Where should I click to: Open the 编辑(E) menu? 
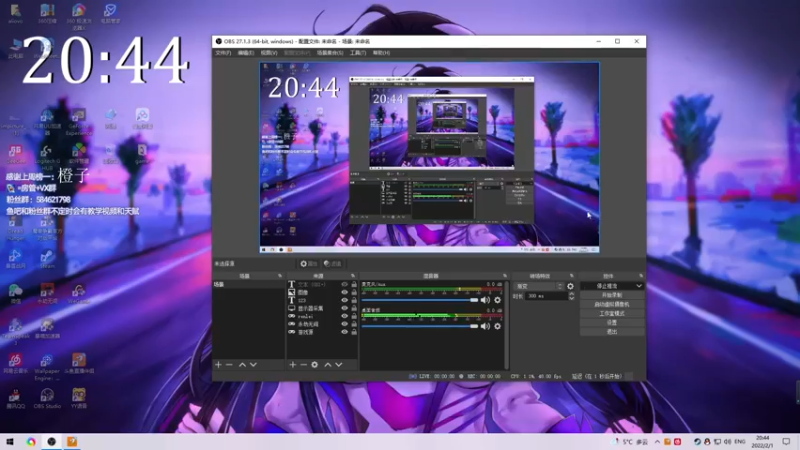[x=245, y=53]
